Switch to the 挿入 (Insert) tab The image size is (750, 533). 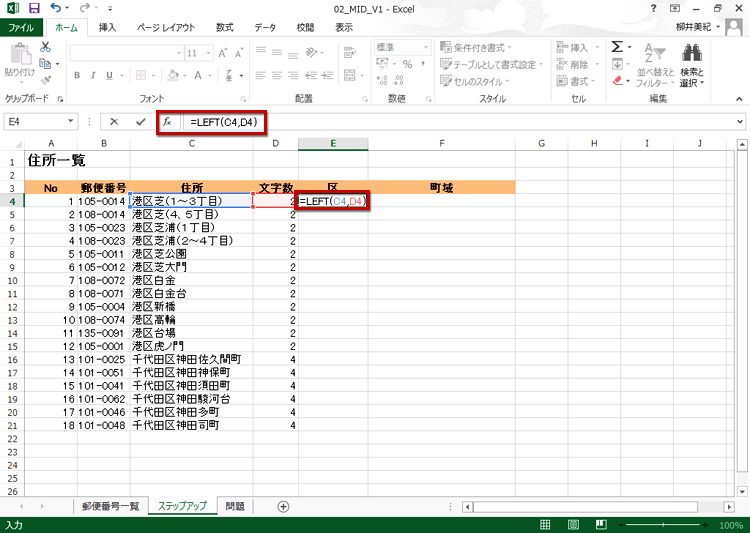click(x=107, y=27)
